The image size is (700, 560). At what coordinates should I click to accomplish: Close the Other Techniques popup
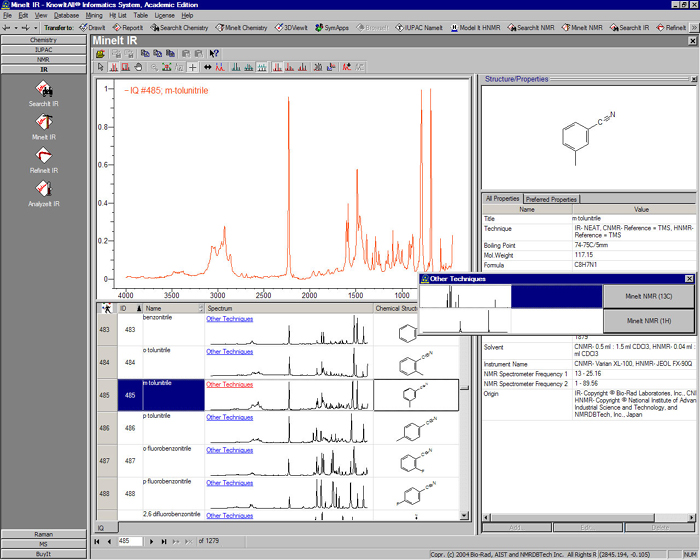(689, 279)
